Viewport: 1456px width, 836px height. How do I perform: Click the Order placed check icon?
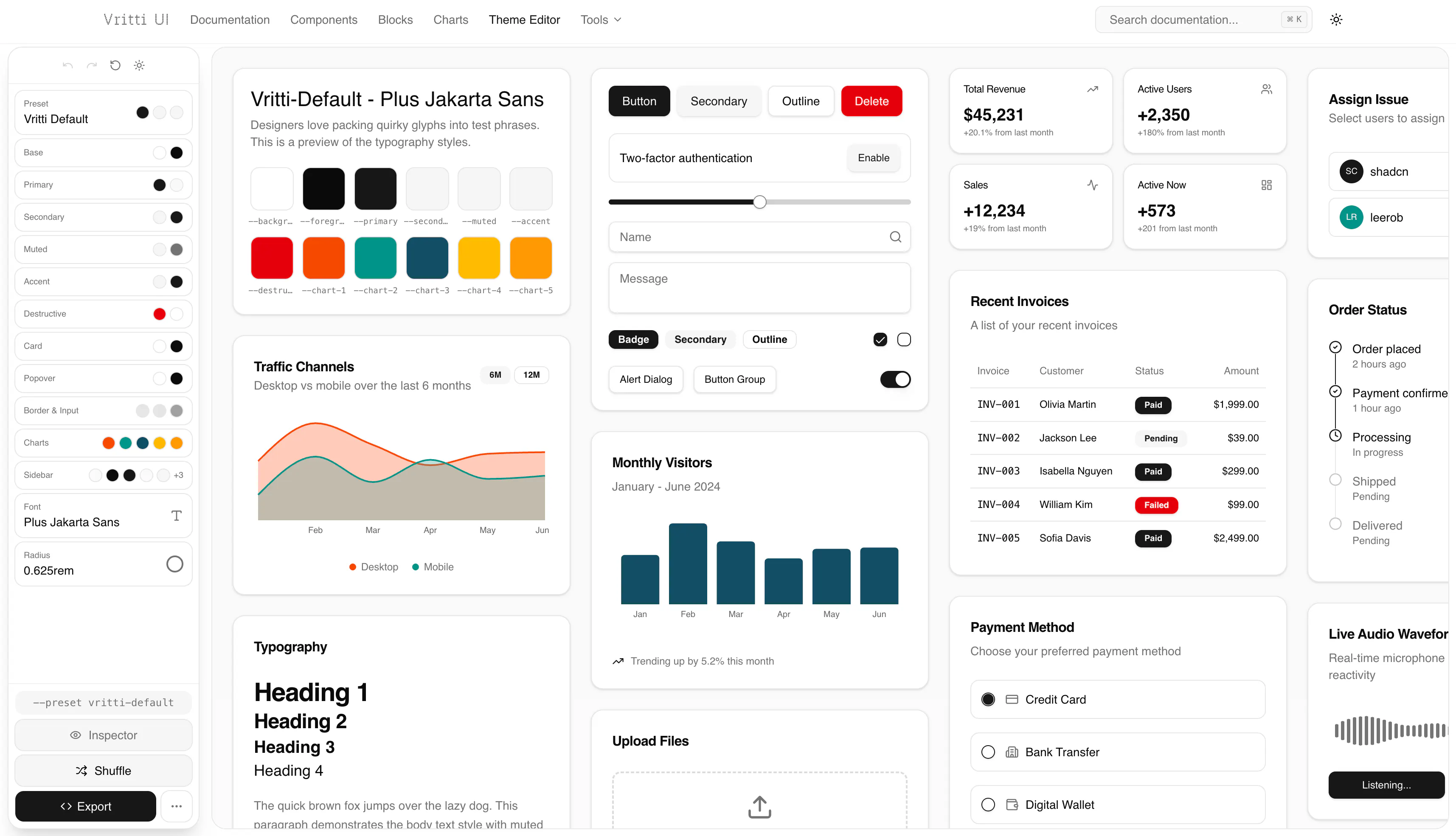[x=1335, y=347]
